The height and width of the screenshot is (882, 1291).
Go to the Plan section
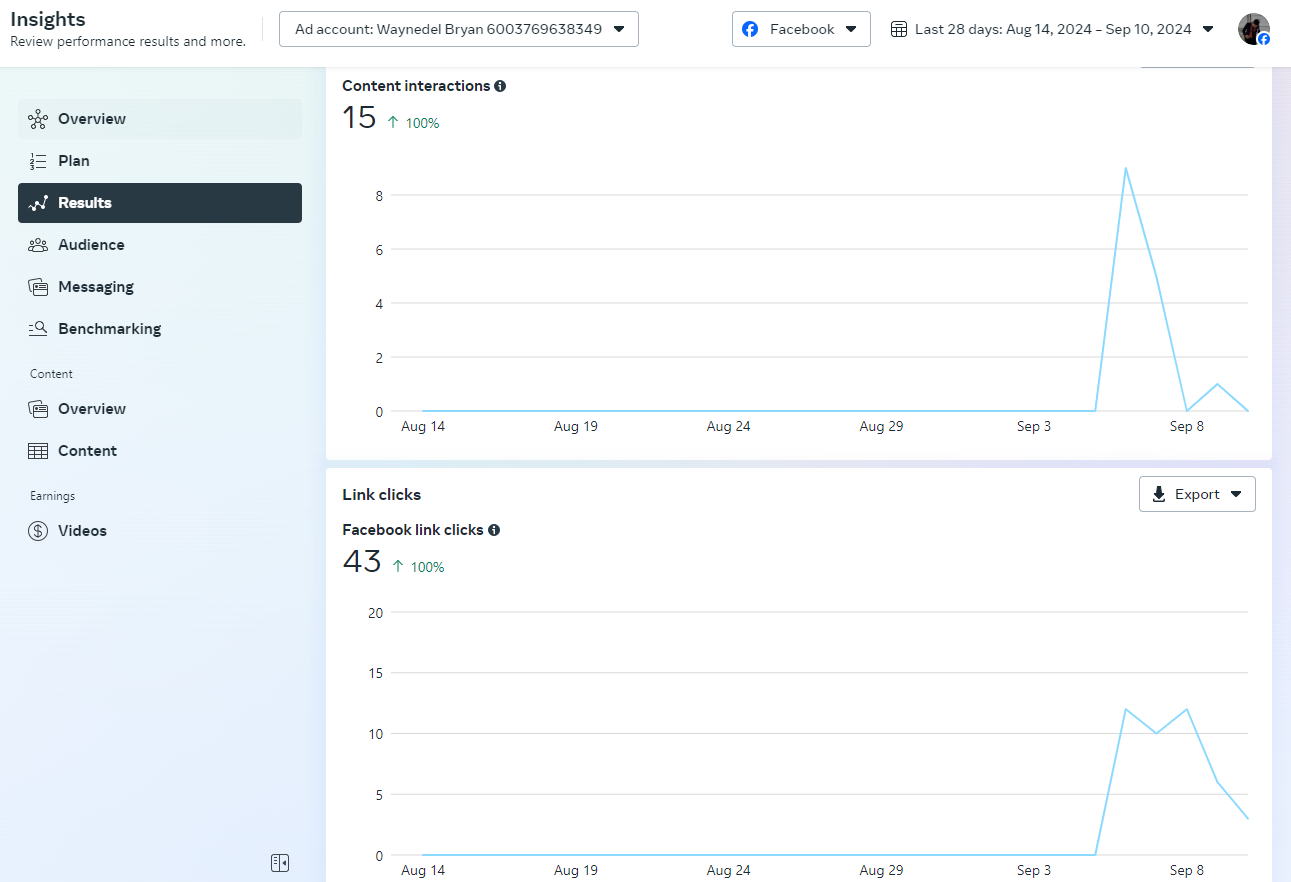tap(160, 161)
